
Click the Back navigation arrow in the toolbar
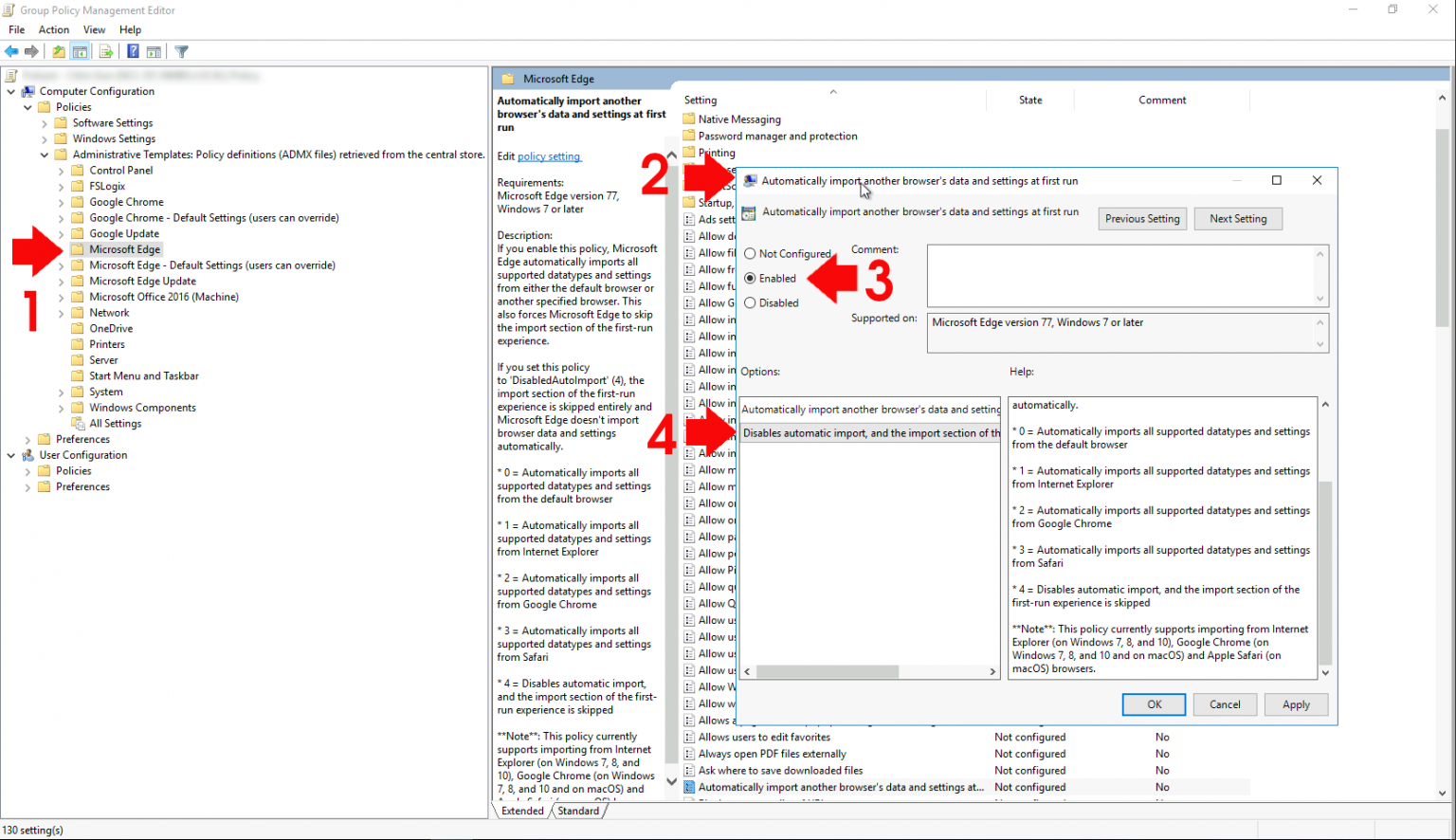[x=11, y=51]
